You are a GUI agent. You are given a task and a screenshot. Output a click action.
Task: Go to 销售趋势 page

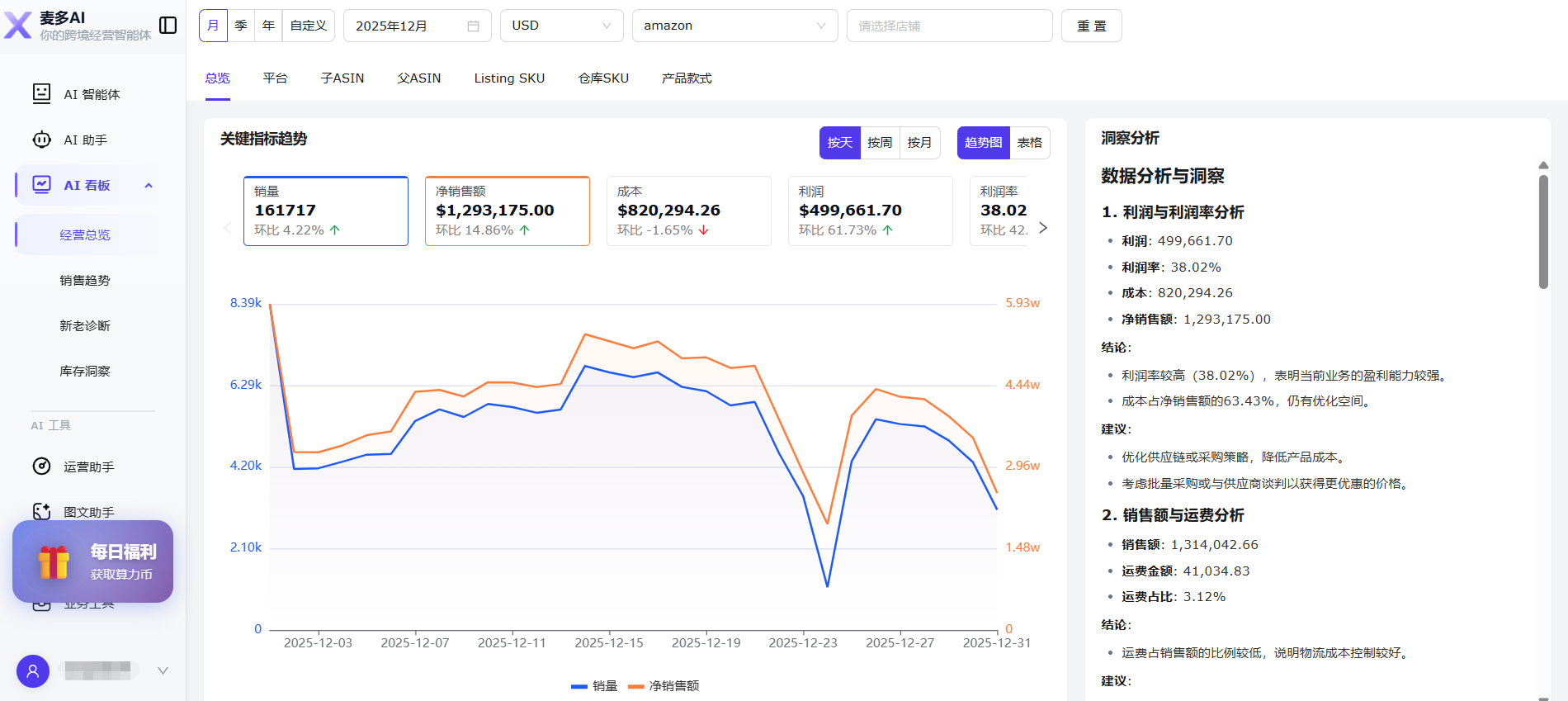point(85,281)
